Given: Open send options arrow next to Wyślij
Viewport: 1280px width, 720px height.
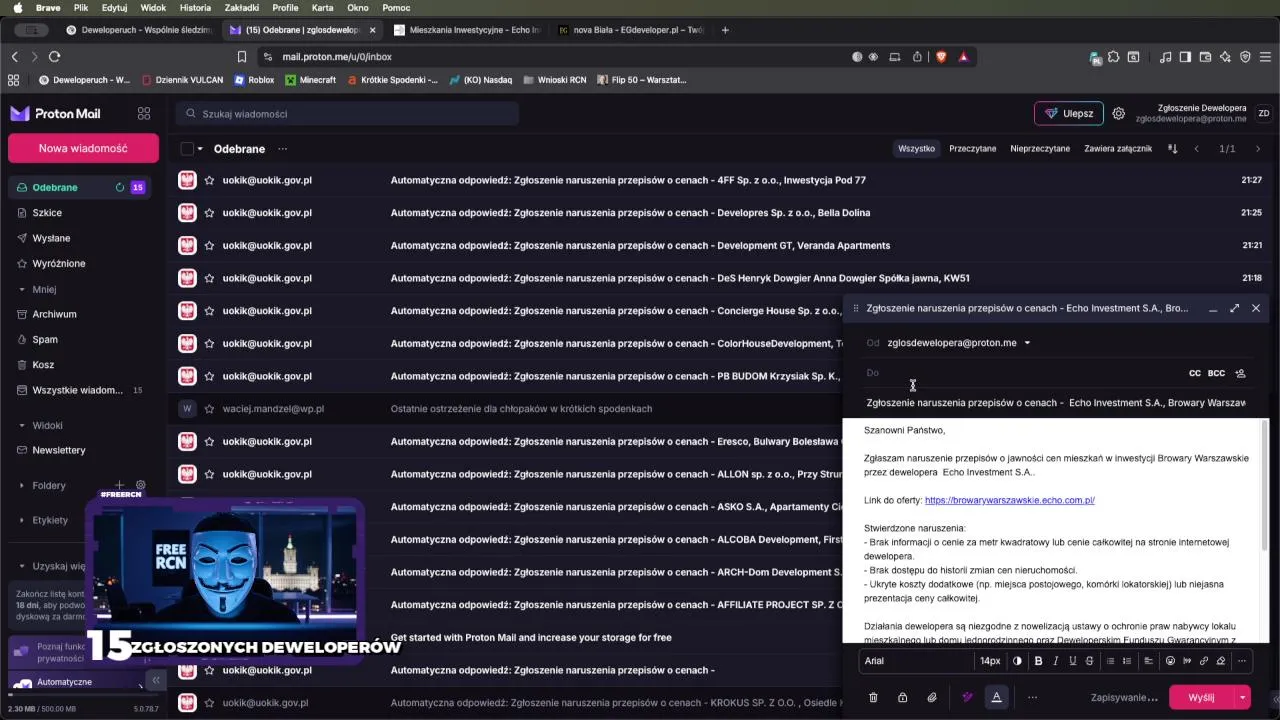Looking at the screenshot, I should [1243, 698].
